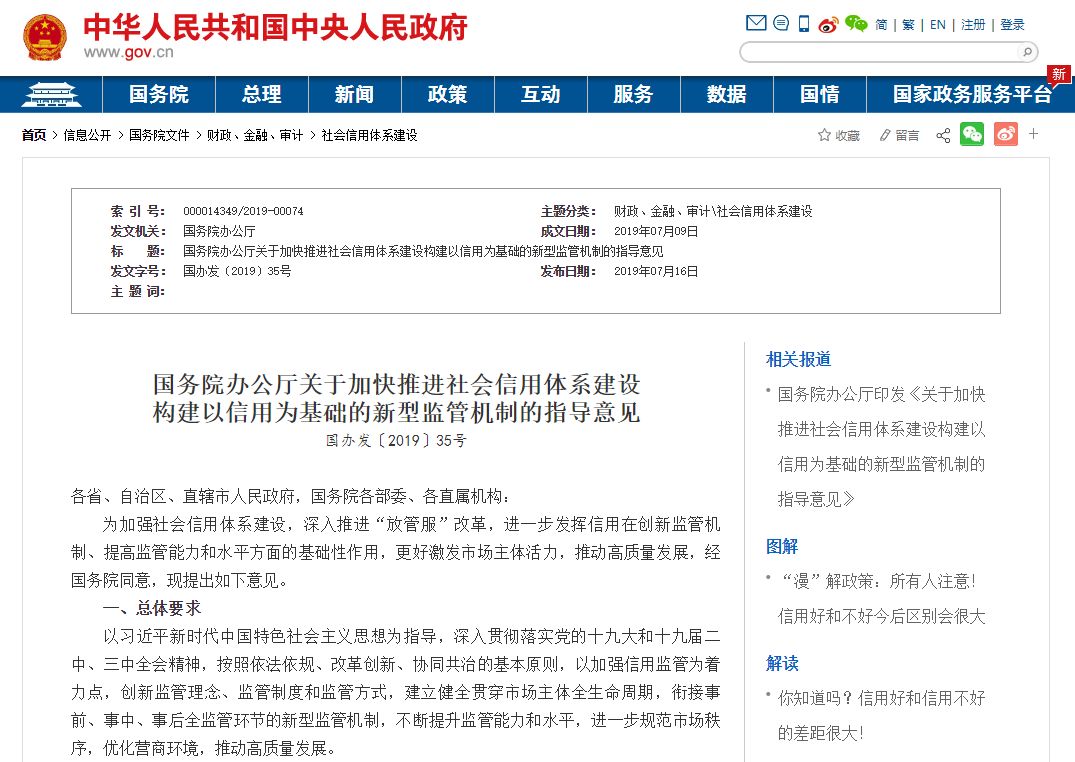The width and height of the screenshot is (1075, 762).
Task: Open the 总理 menu
Action: (262, 95)
